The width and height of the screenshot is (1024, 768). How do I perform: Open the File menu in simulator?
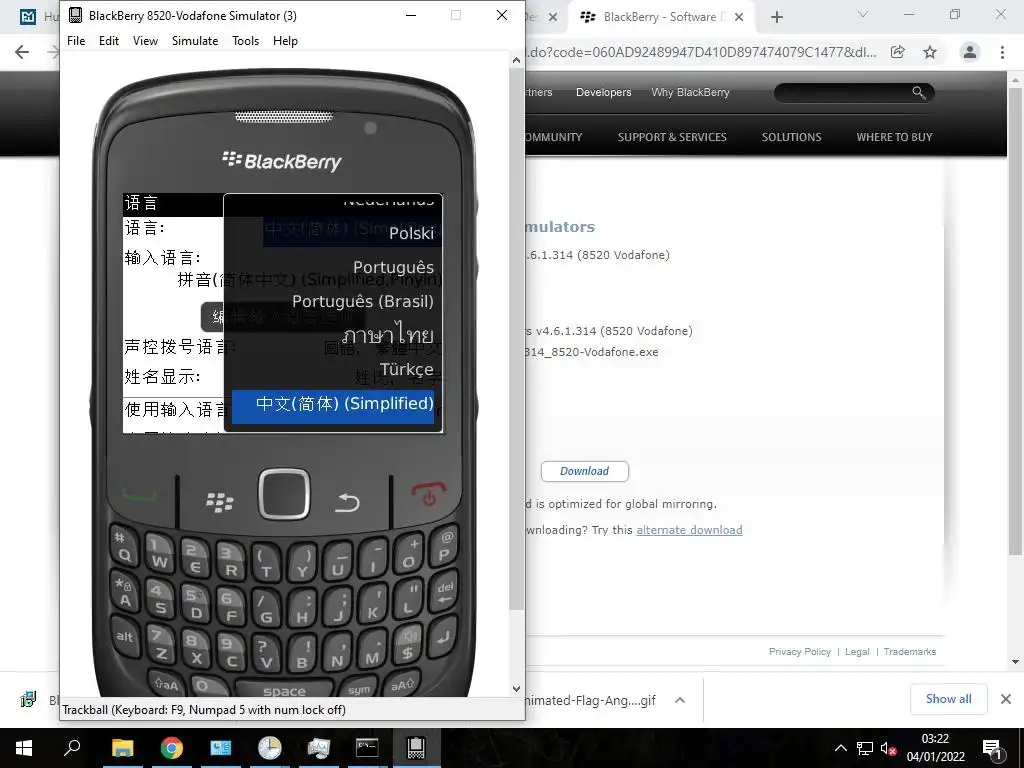pos(76,40)
